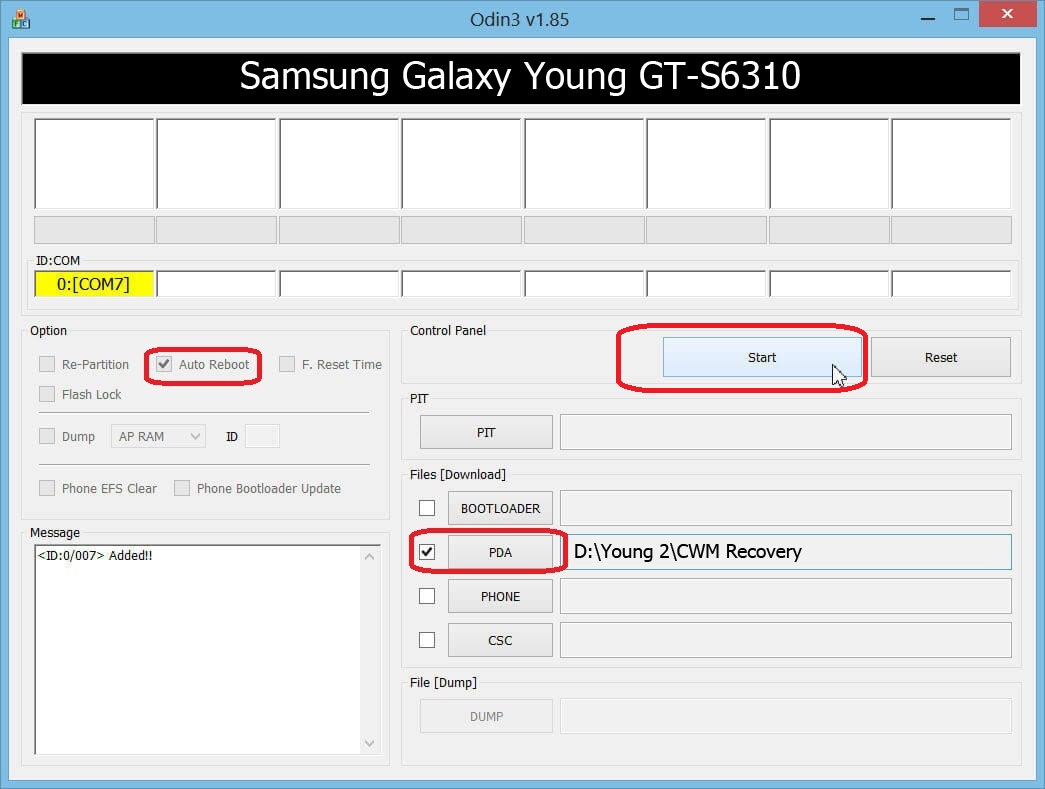1045x789 pixels.
Task: Check the BOOTLOADER file checkbox
Action: (x=427, y=508)
